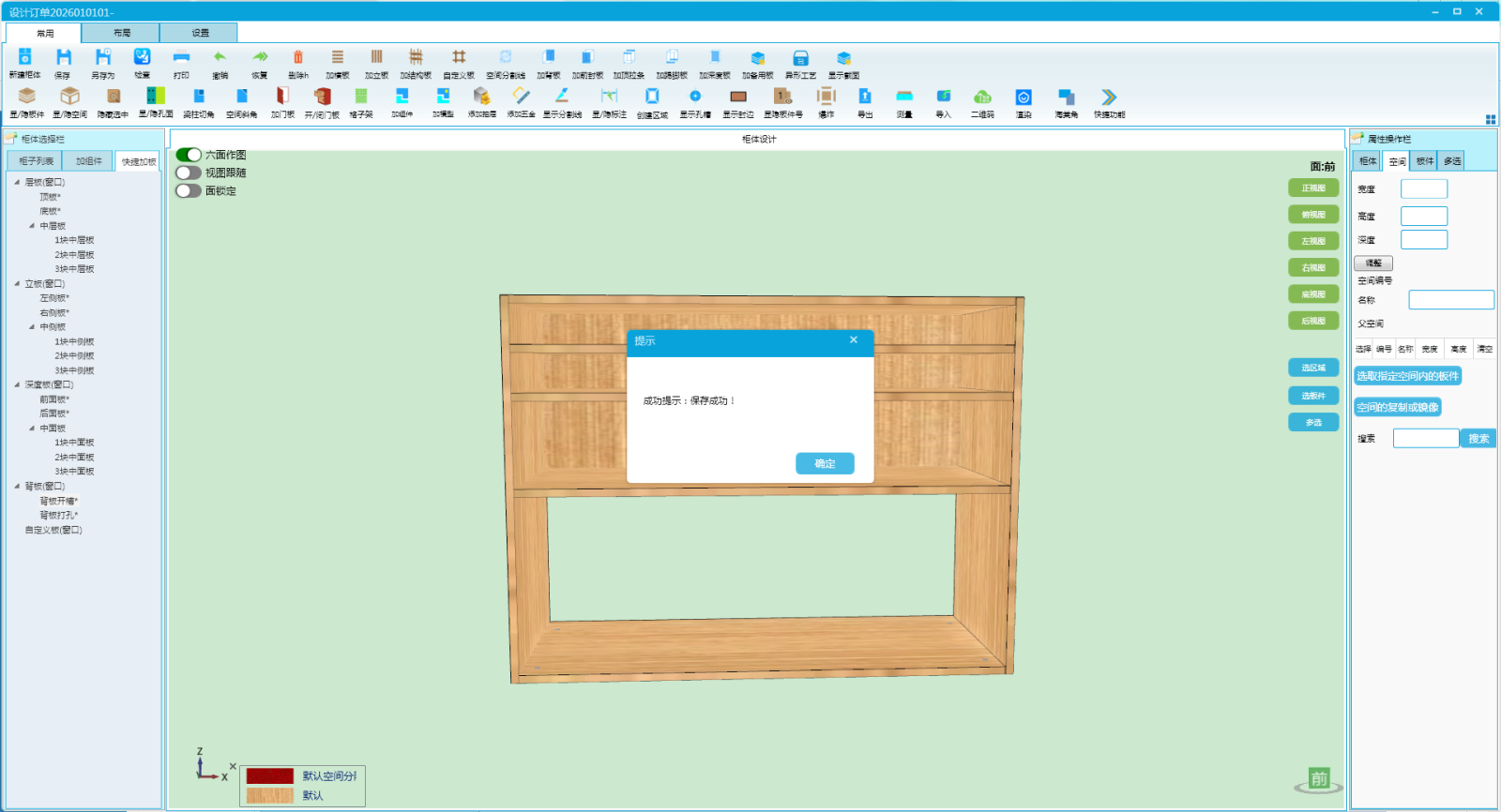Select 1块中层板 in the tree
Image resolution: width=1501 pixels, height=812 pixels.
74,240
